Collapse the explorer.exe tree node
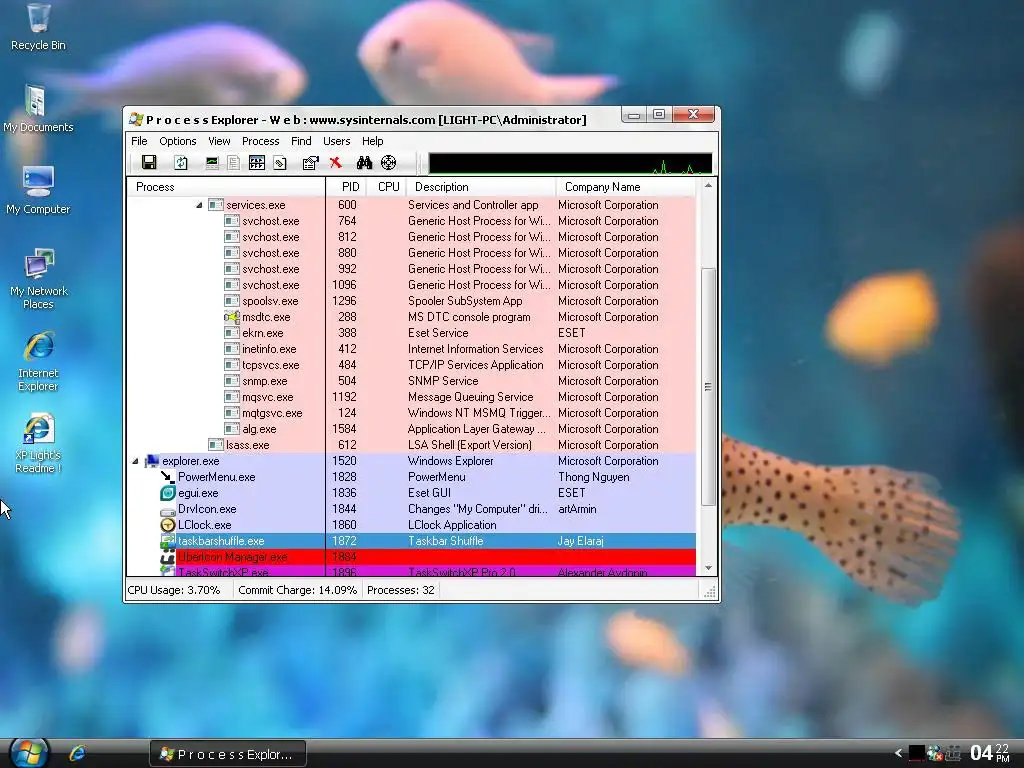This screenshot has height=768, width=1024. coord(135,461)
